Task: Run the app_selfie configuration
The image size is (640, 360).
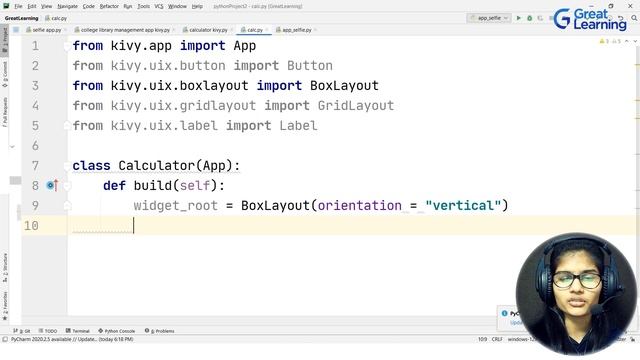Action: 519,18
